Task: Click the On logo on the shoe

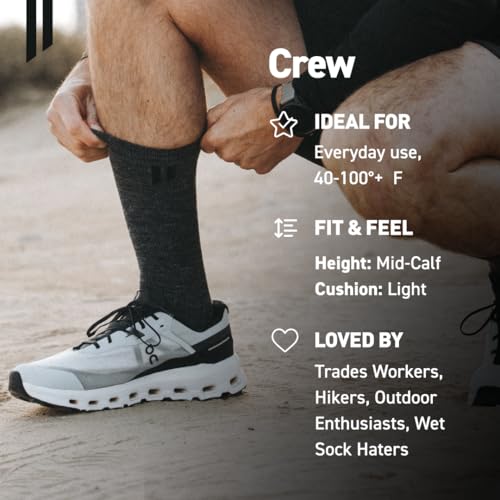Action: click(x=152, y=354)
